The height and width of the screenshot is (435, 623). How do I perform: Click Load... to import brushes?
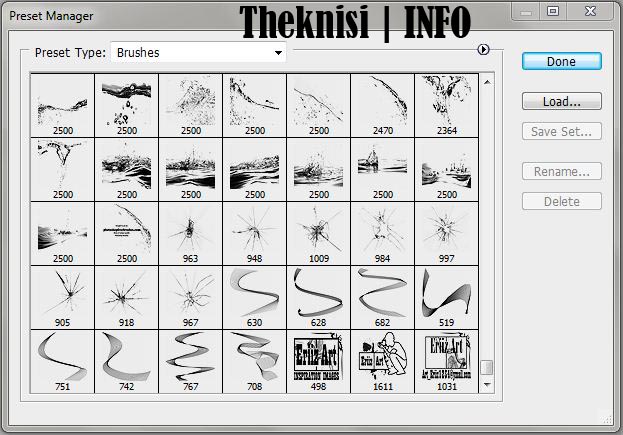[x=561, y=101]
